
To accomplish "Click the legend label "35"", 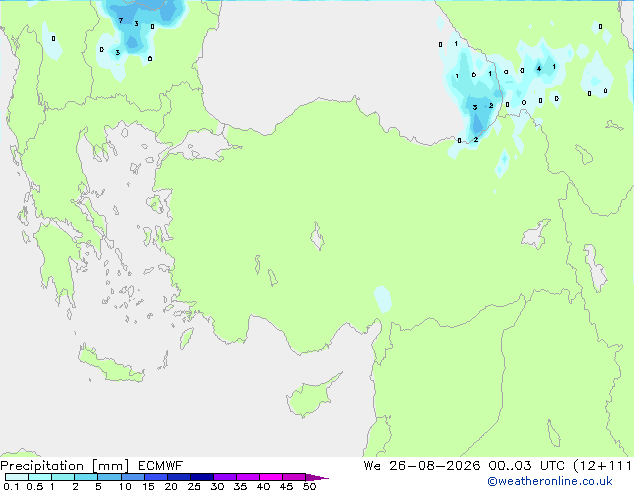I will point(240,486).
